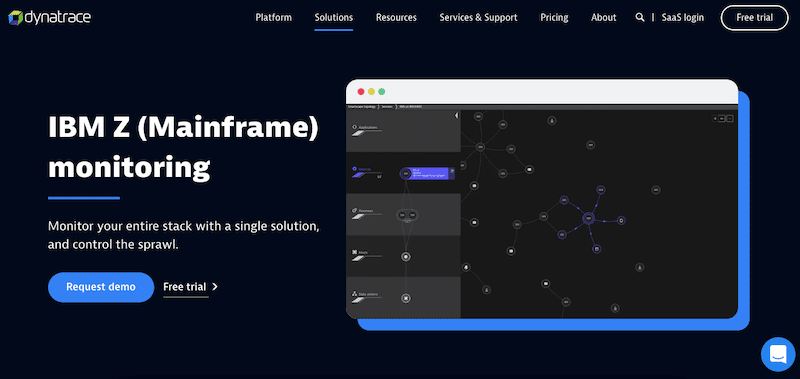Open the Services & Support menu
This screenshot has height=379, width=800.
(x=479, y=17)
